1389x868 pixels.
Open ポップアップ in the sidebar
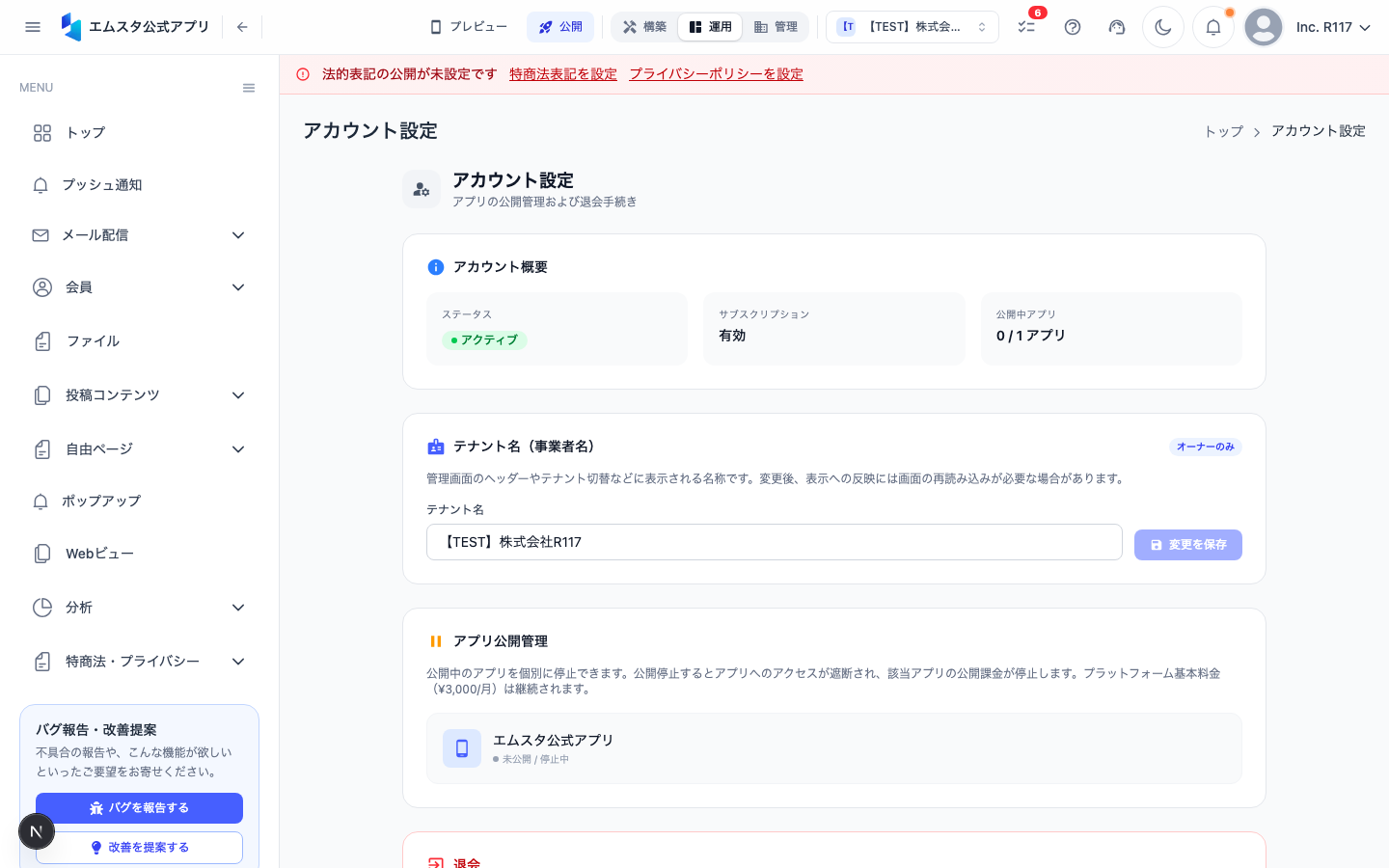tap(140, 502)
